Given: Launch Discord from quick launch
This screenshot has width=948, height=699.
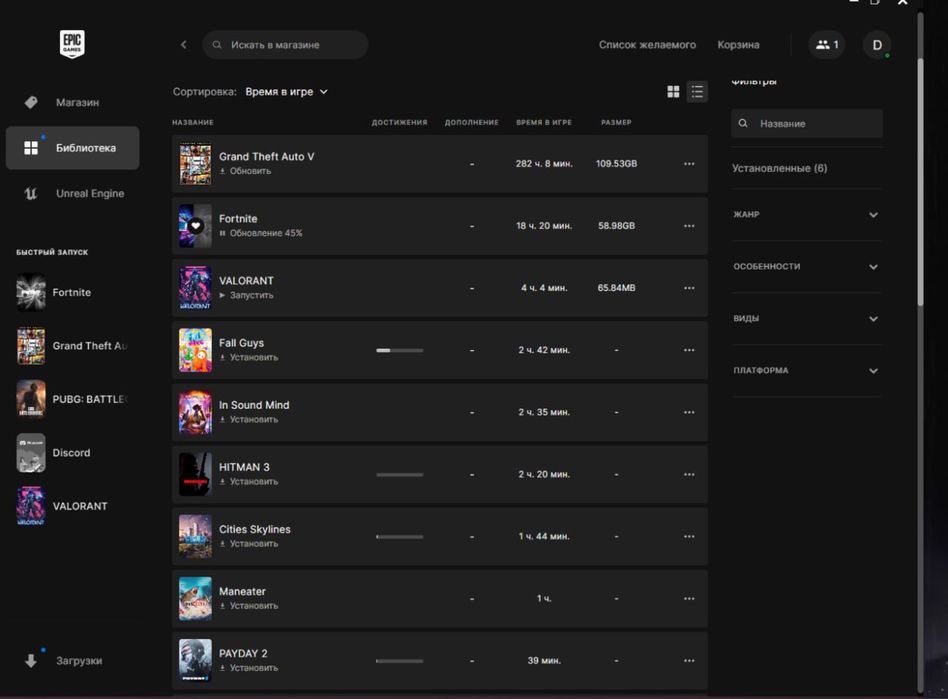Looking at the screenshot, I should [73, 453].
